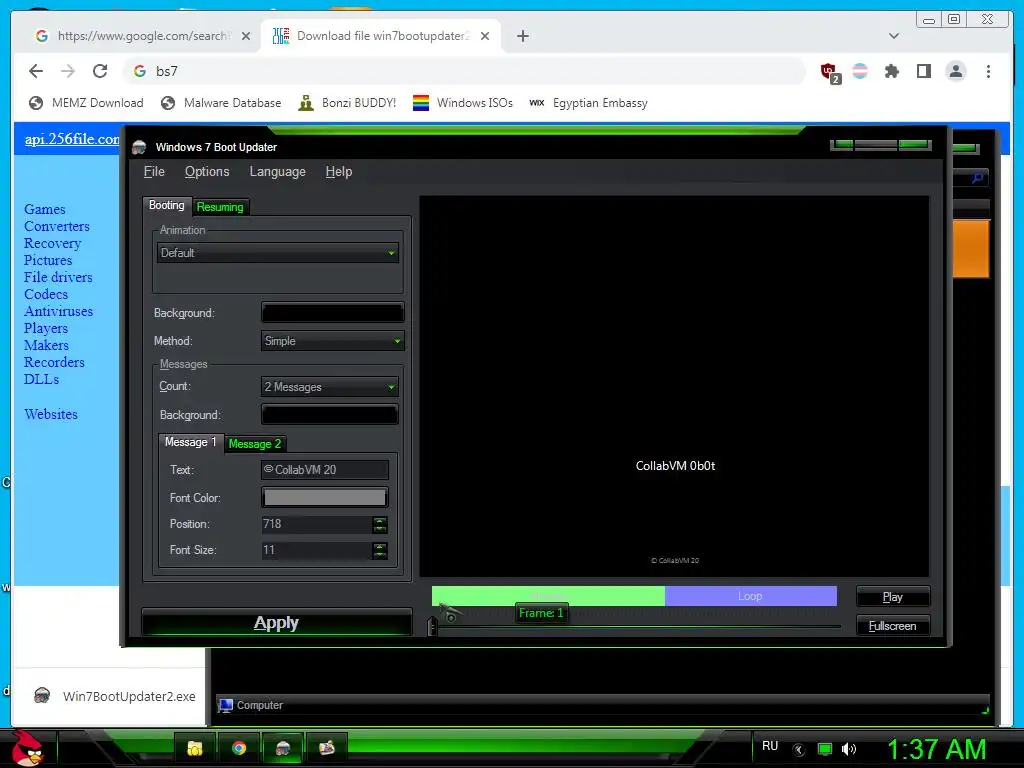Expand the Count 2 Messages dropdown
The width and height of the screenshot is (1024, 768).
(330, 387)
